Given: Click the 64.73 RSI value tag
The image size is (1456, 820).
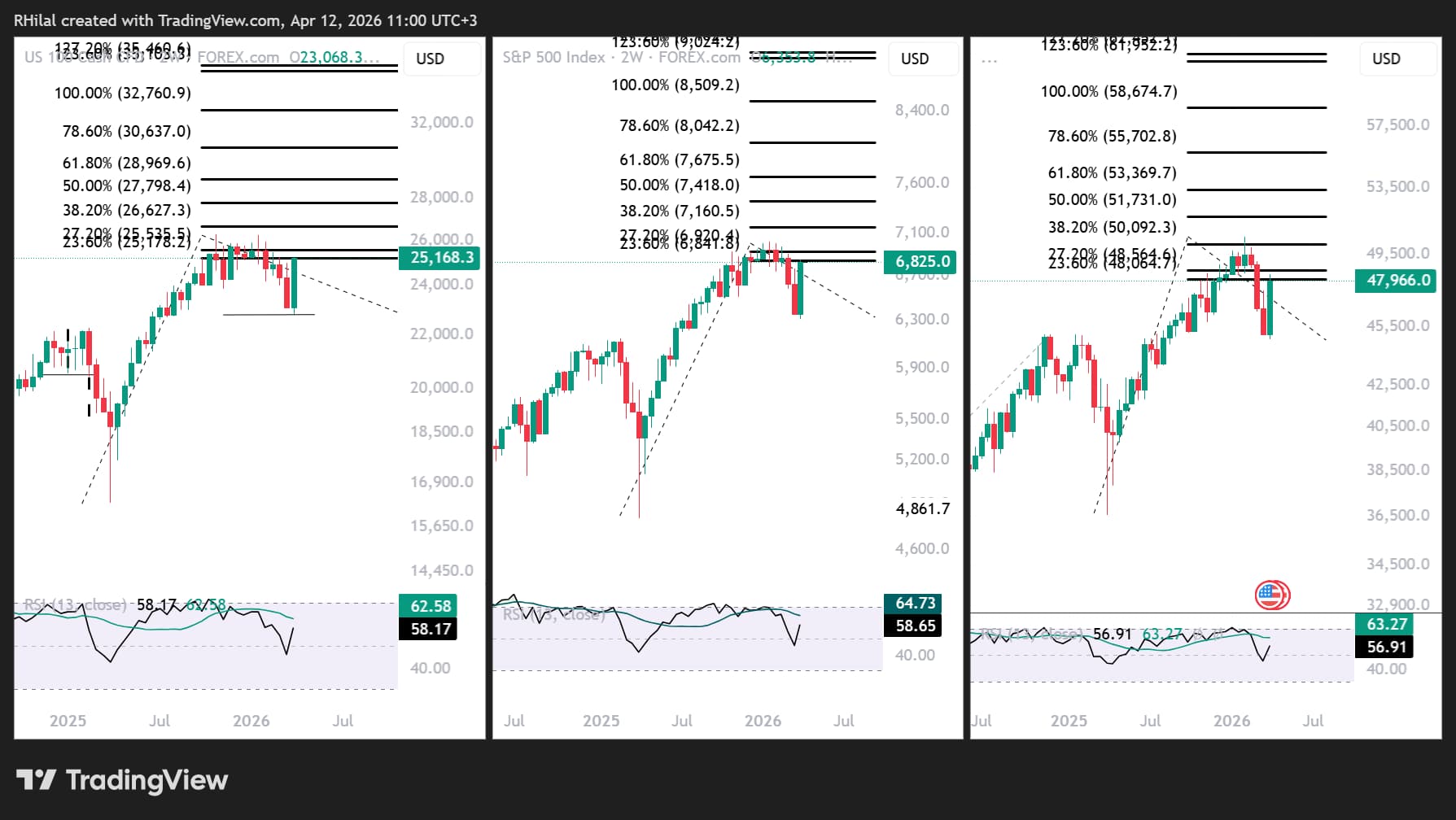Looking at the screenshot, I should [913, 603].
